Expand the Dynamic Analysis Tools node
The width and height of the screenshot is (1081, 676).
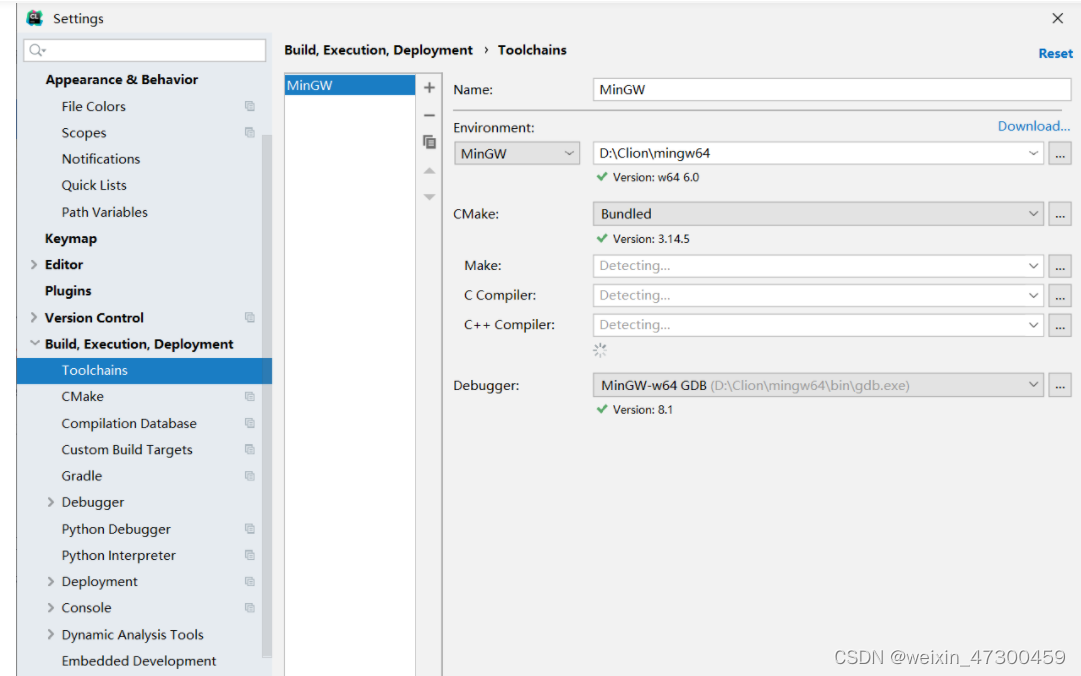point(50,635)
